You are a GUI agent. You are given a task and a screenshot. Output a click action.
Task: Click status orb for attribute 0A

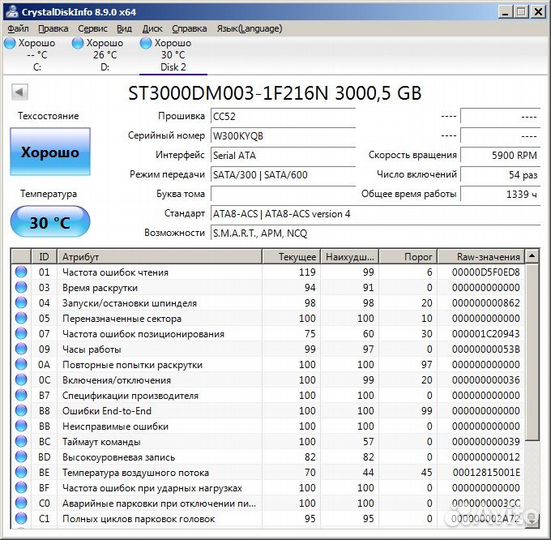point(21,364)
